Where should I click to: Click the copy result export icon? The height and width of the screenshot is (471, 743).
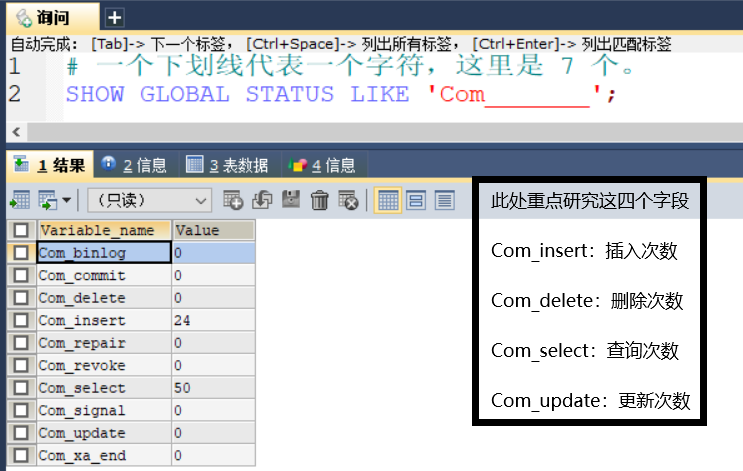click(x=48, y=200)
